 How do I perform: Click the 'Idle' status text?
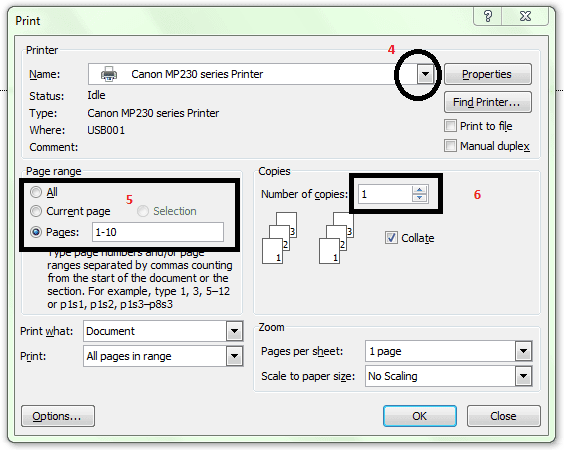point(96,95)
